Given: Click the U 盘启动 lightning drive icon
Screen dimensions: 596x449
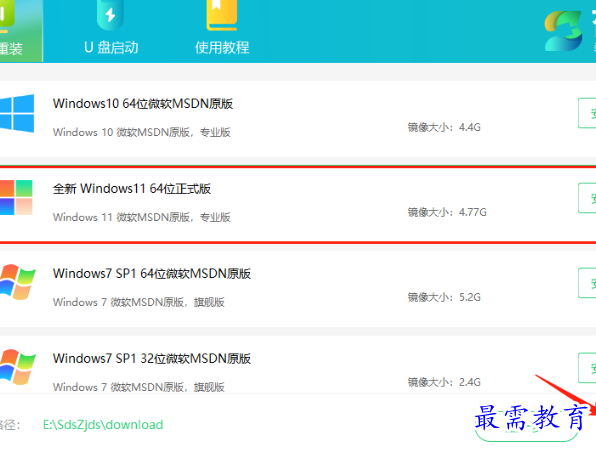Looking at the screenshot, I should [x=110, y=14].
